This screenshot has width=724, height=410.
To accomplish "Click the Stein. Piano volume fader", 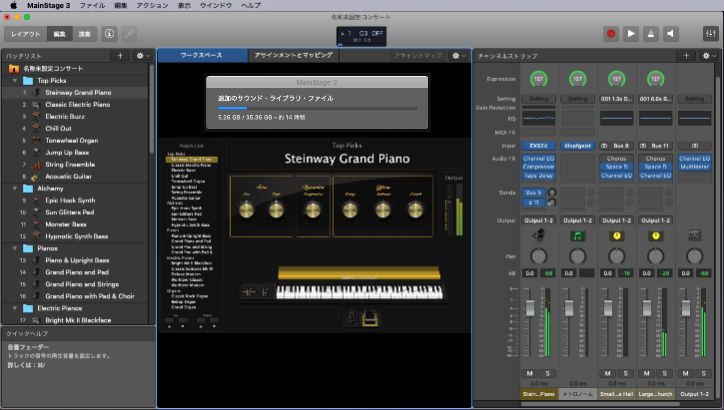I will tap(530, 308).
